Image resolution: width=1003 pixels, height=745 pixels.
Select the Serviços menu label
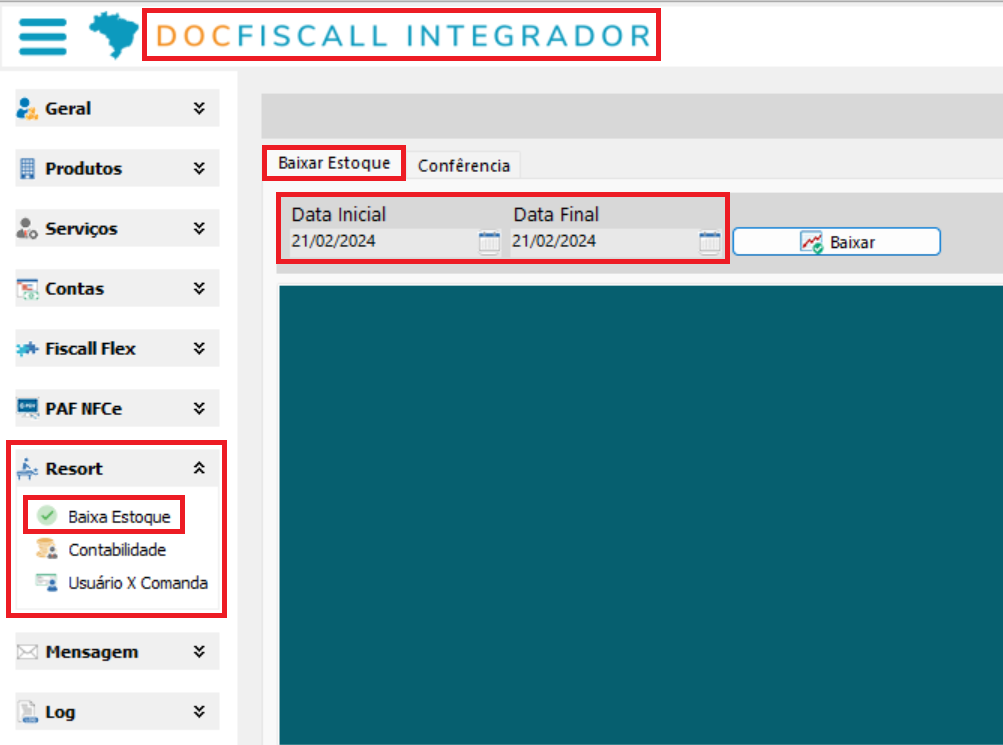[x=81, y=229]
